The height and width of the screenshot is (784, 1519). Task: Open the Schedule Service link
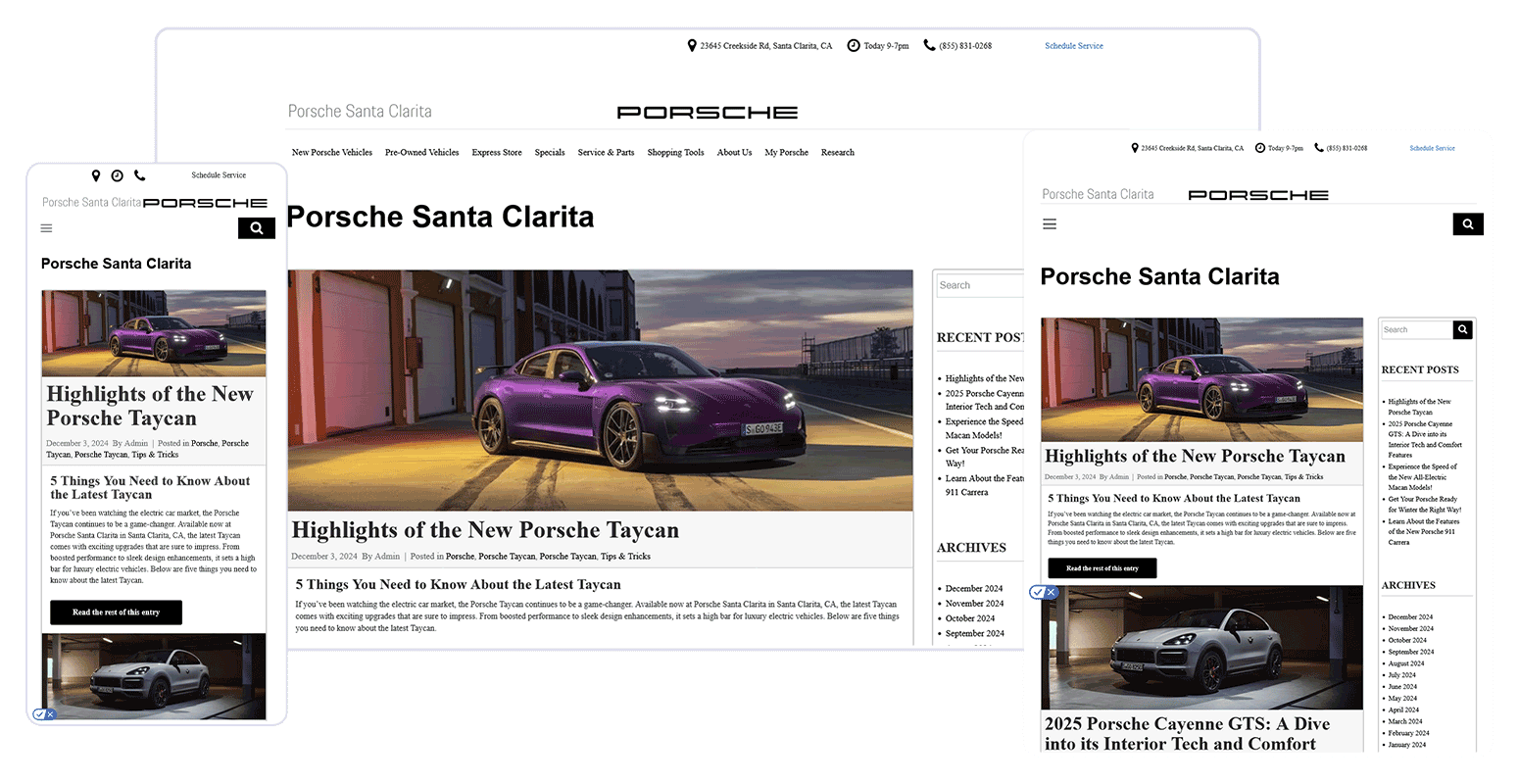1074,45
